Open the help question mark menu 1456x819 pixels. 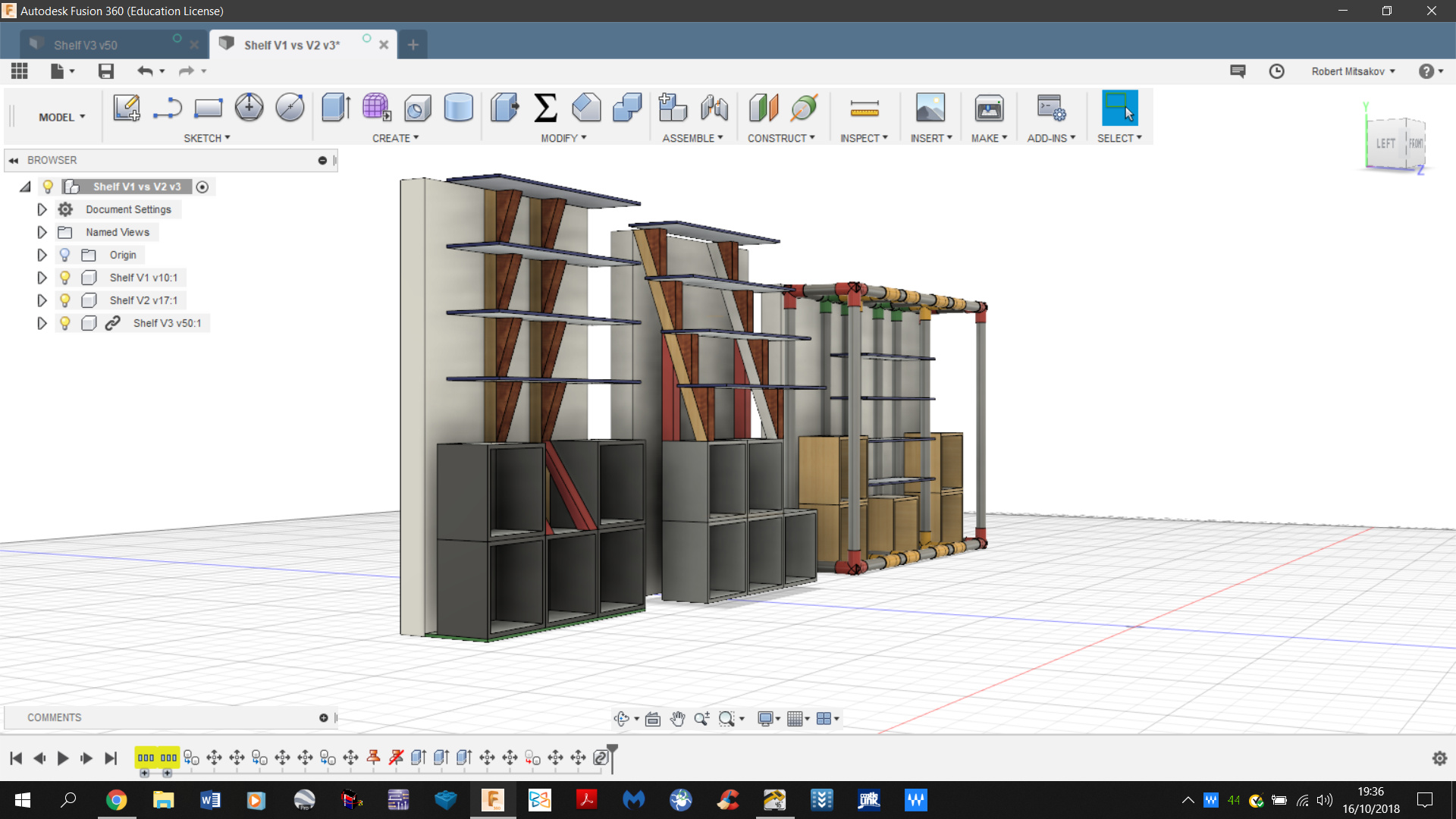[x=1430, y=71]
